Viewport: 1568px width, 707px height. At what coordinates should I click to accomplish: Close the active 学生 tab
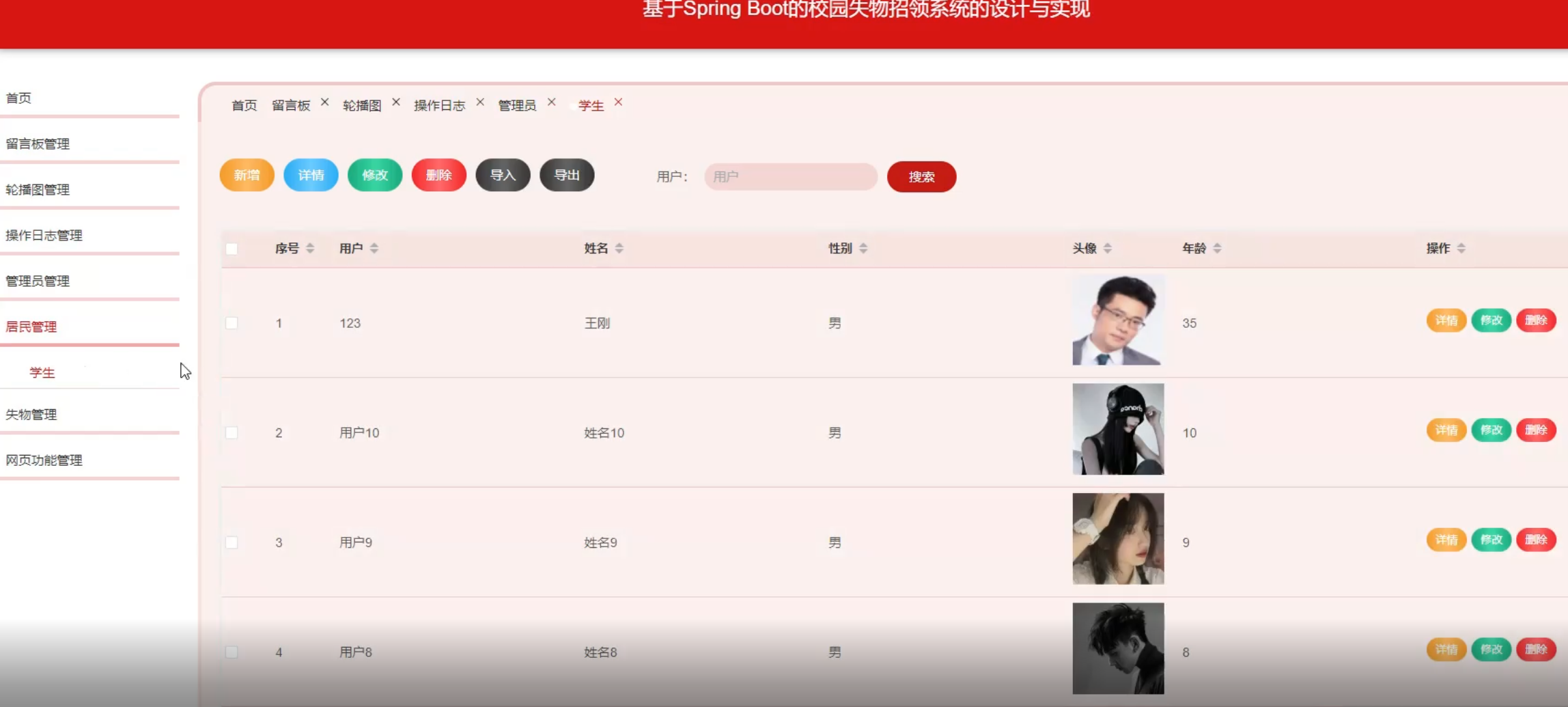(x=618, y=102)
